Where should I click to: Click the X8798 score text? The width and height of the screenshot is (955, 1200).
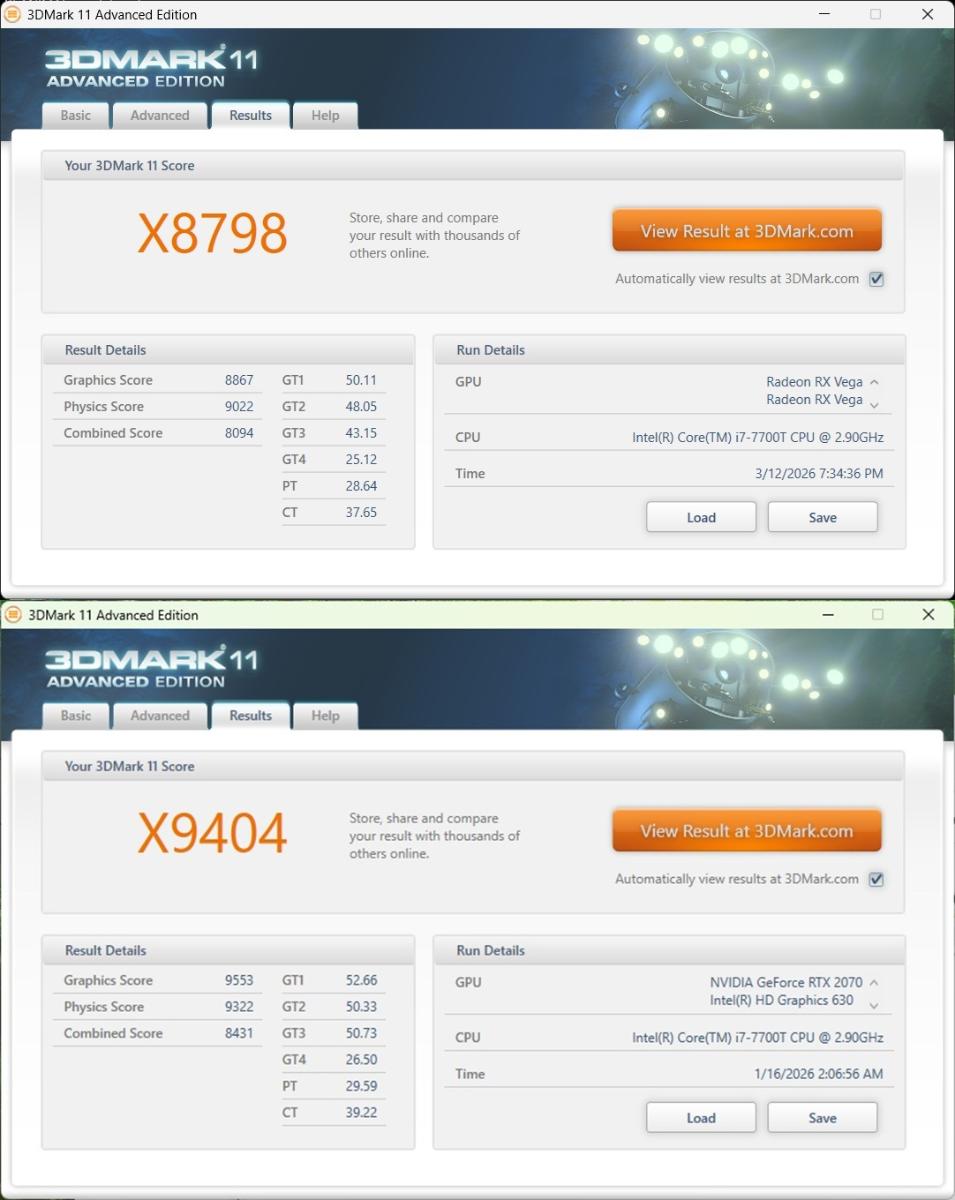pyautogui.click(x=212, y=233)
